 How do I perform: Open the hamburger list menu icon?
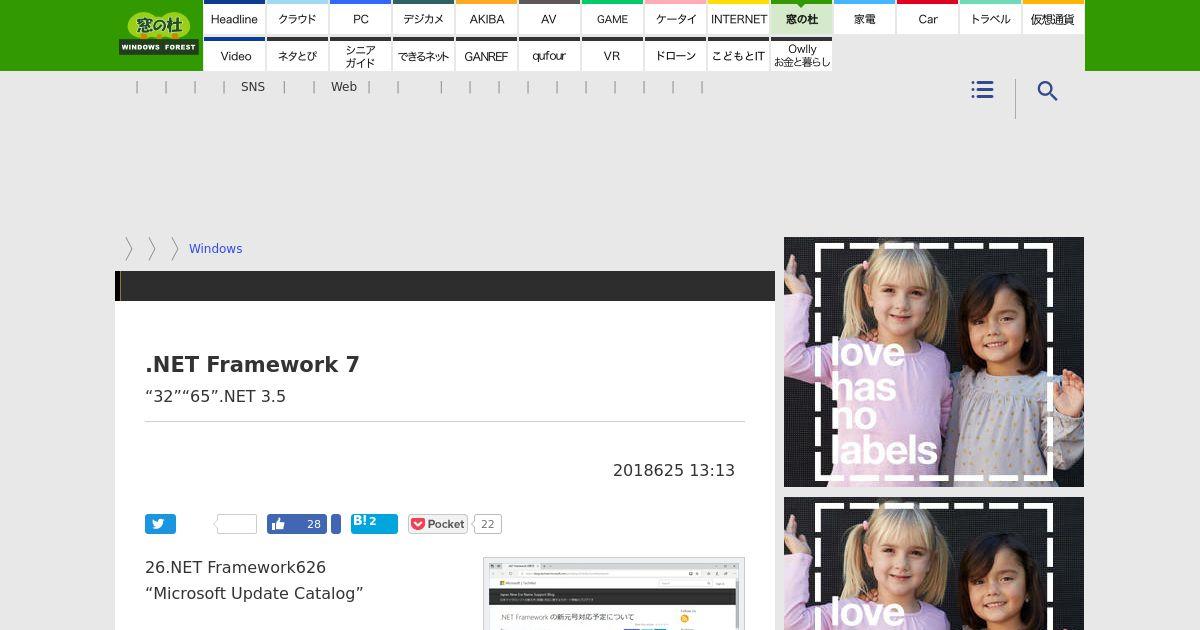click(x=982, y=90)
